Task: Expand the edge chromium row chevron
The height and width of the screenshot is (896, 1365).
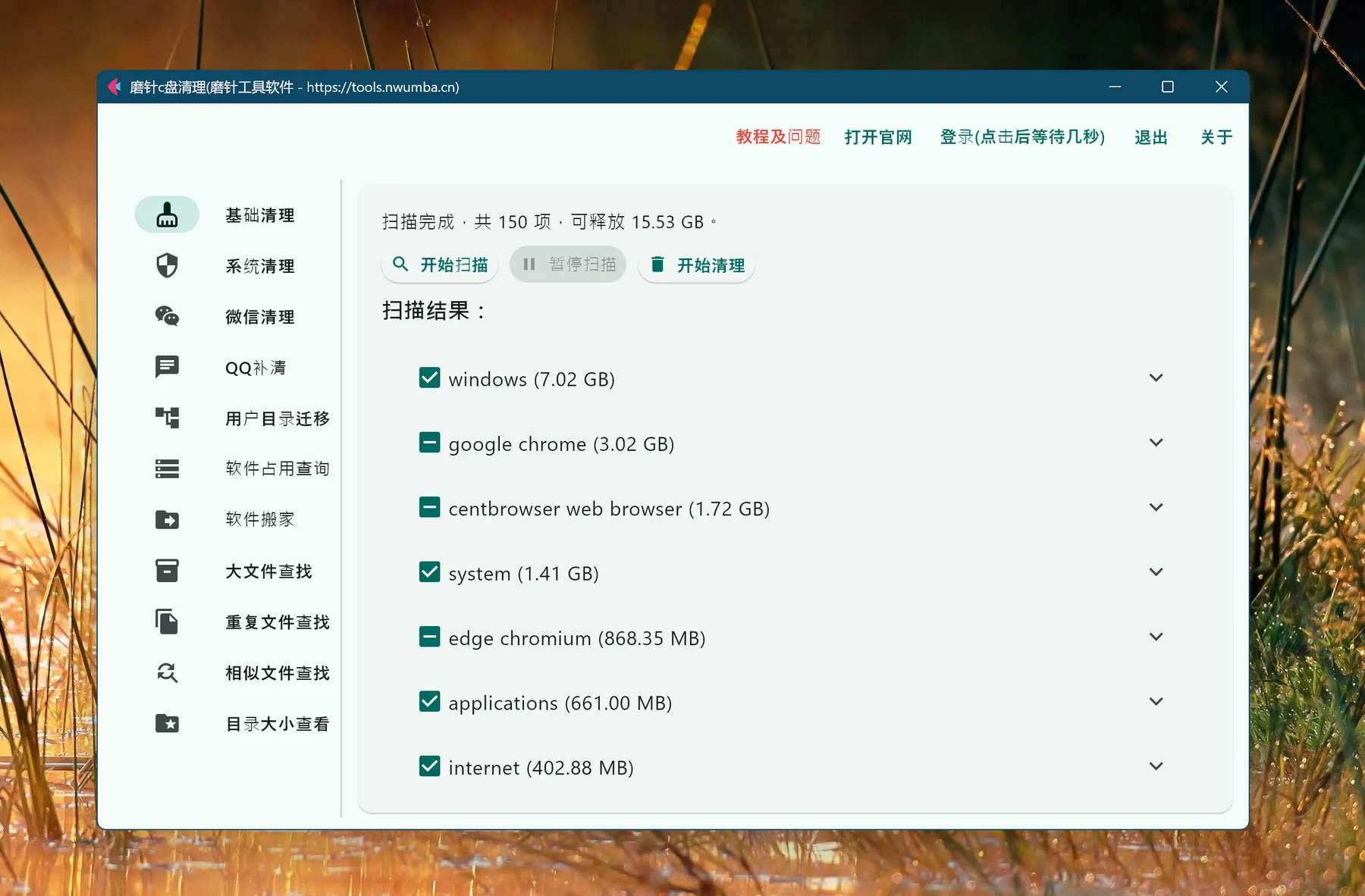Action: [x=1156, y=637]
